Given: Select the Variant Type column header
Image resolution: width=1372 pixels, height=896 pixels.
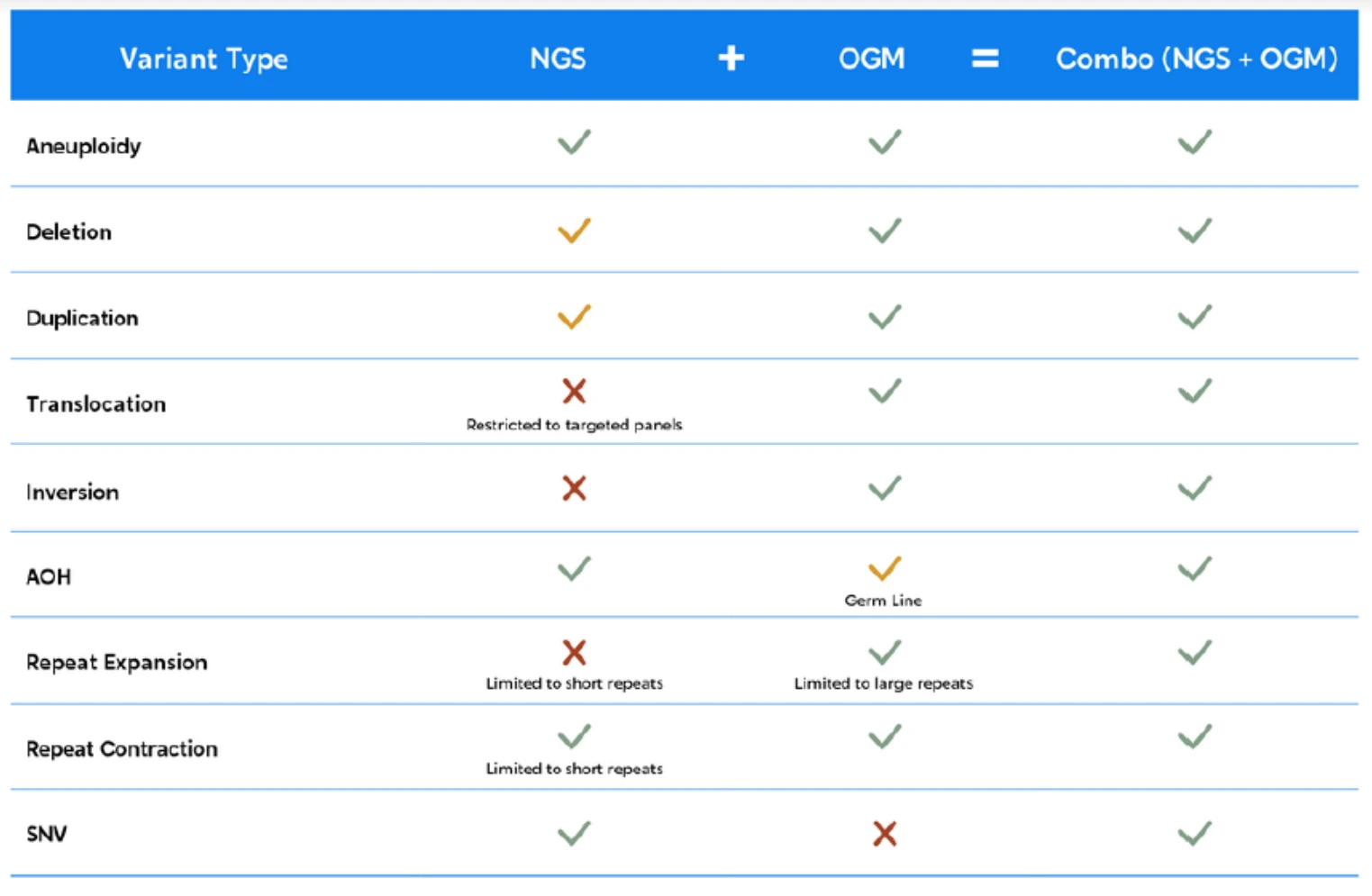Looking at the screenshot, I should 204,59.
